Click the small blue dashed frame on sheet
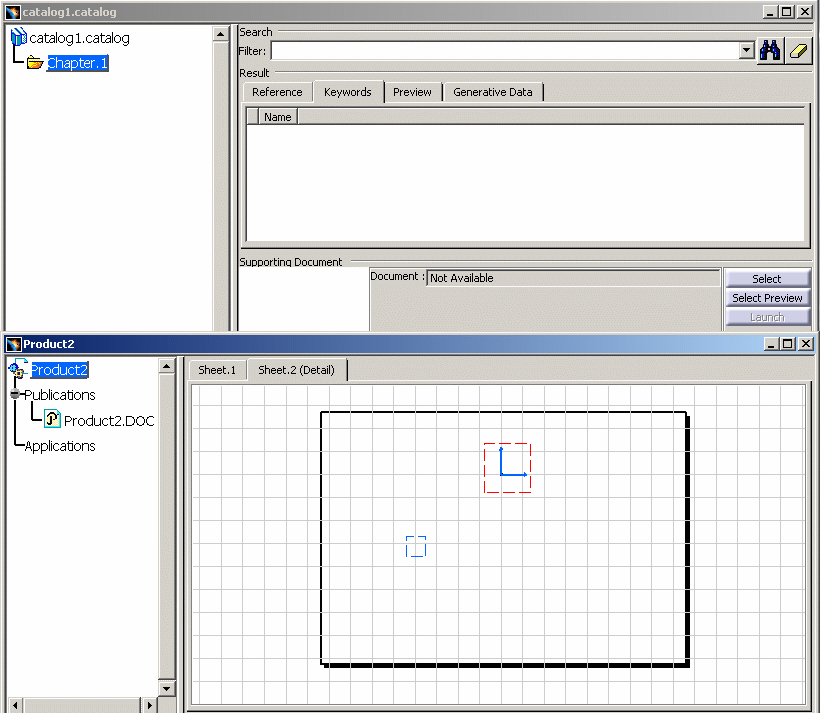820x713 pixels. (416, 546)
